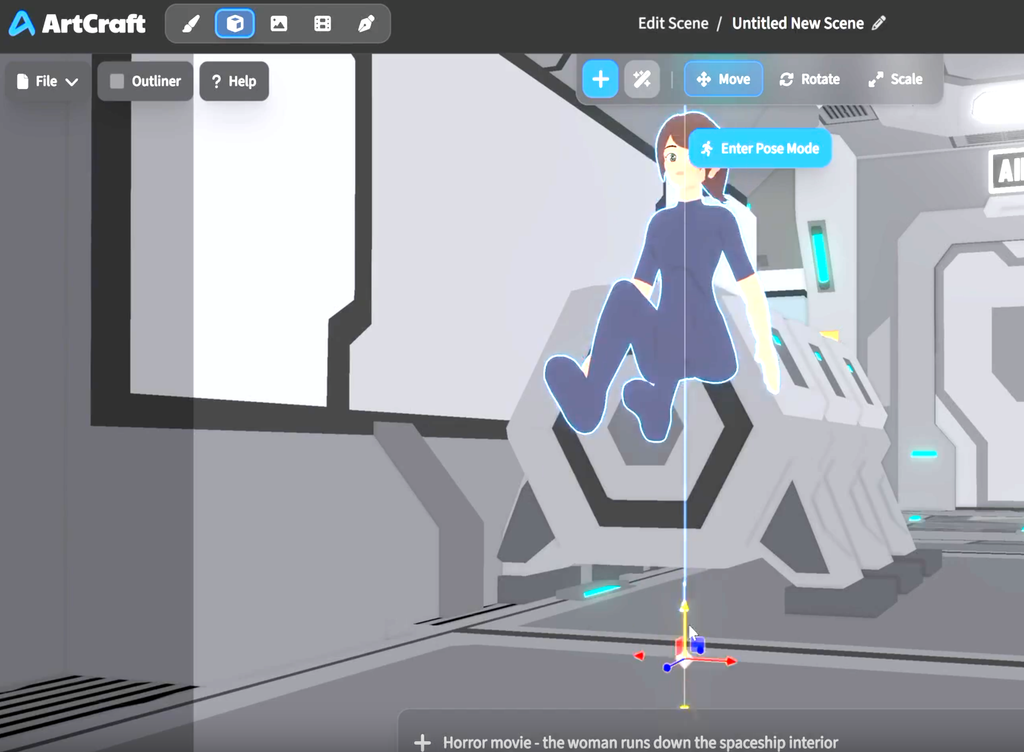
Task: Click the pencil icon to rename scene
Action: (879, 24)
